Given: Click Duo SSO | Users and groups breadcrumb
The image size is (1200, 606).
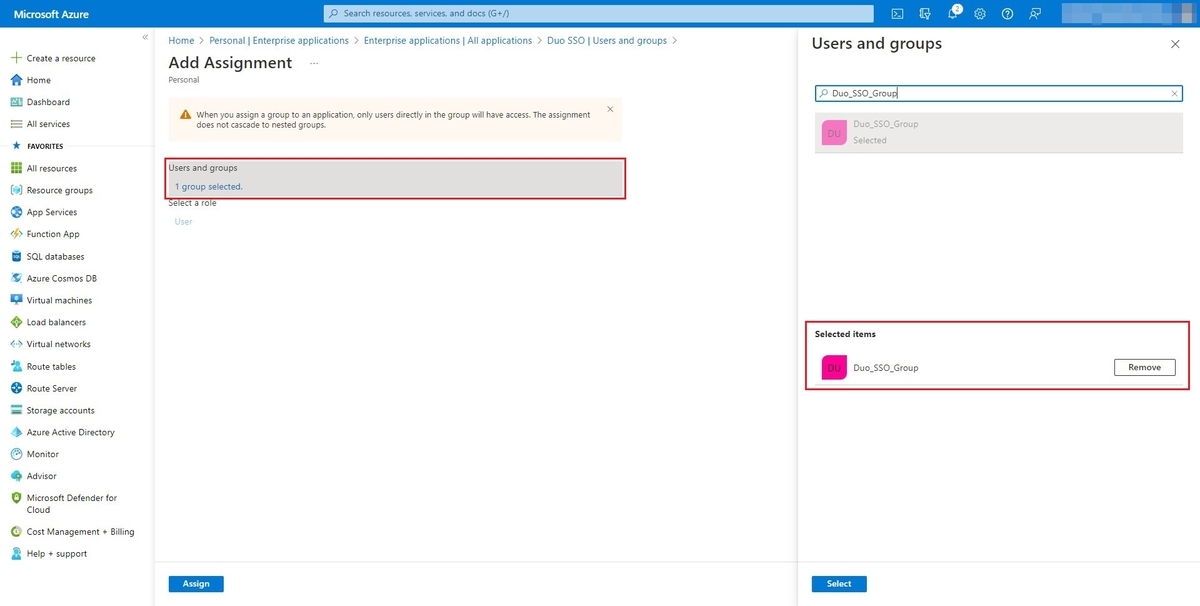Looking at the screenshot, I should [x=607, y=41].
